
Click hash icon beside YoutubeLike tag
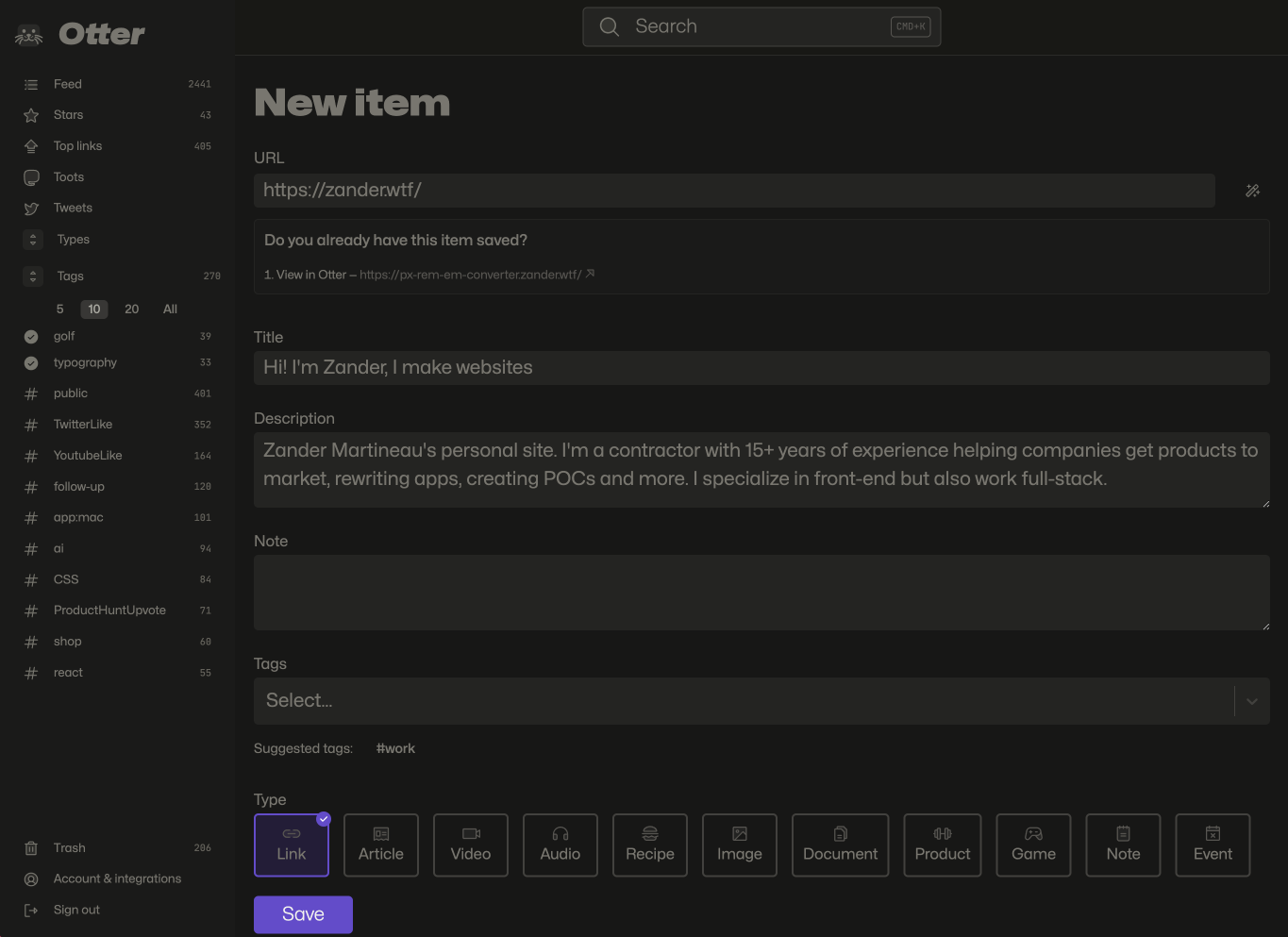[x=31, y=456]
